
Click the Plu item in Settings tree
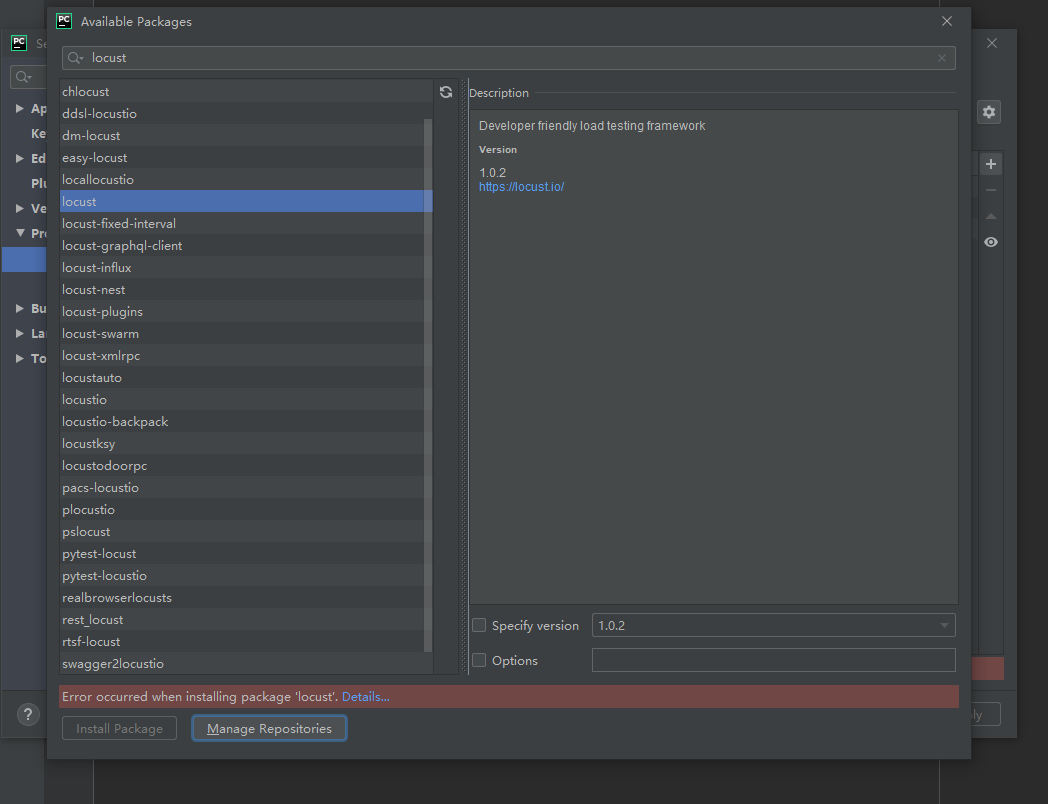[x=38, y=183]
